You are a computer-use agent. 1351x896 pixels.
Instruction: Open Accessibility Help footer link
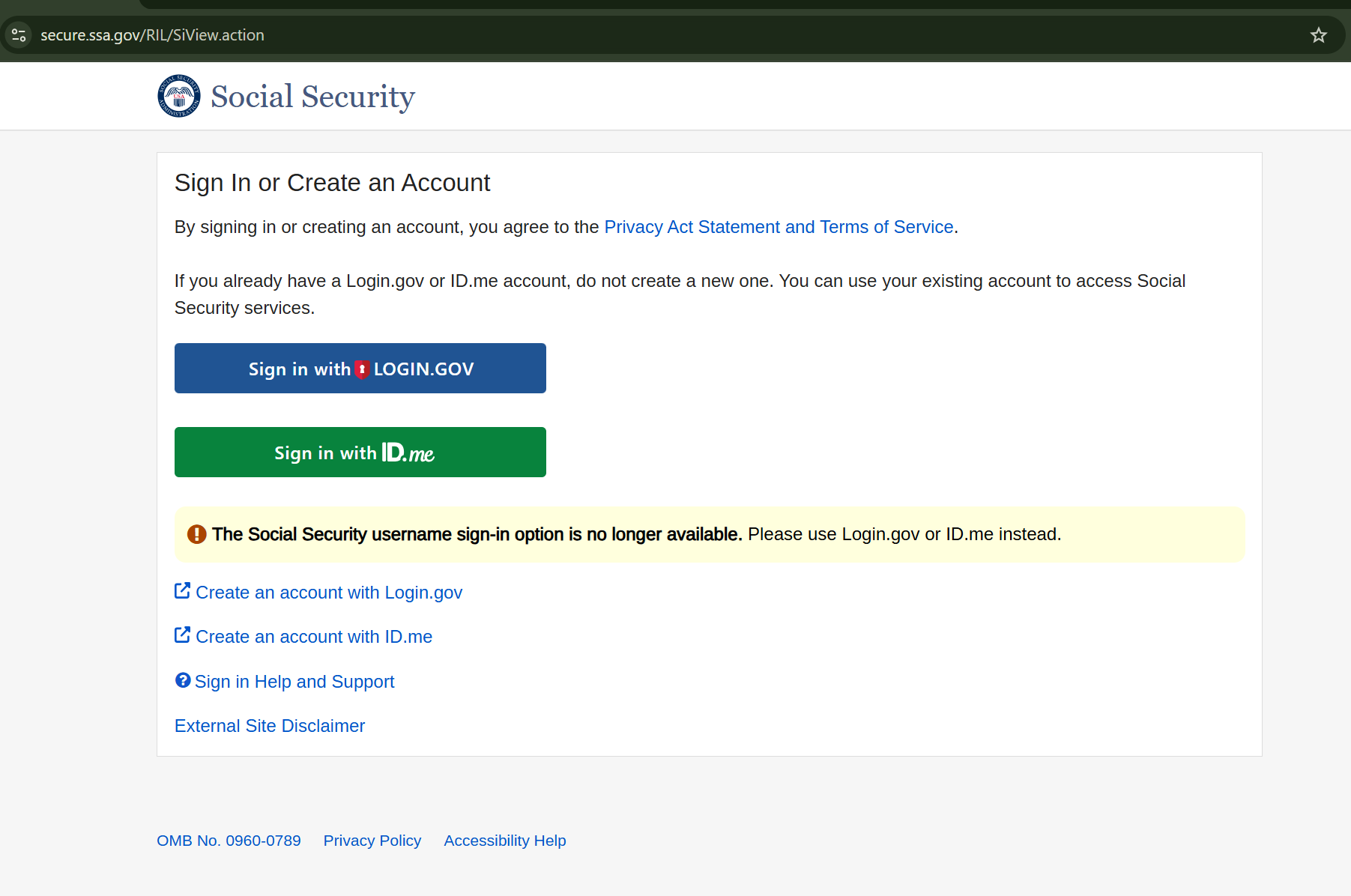pyautogui.click(x=505, y=841)
